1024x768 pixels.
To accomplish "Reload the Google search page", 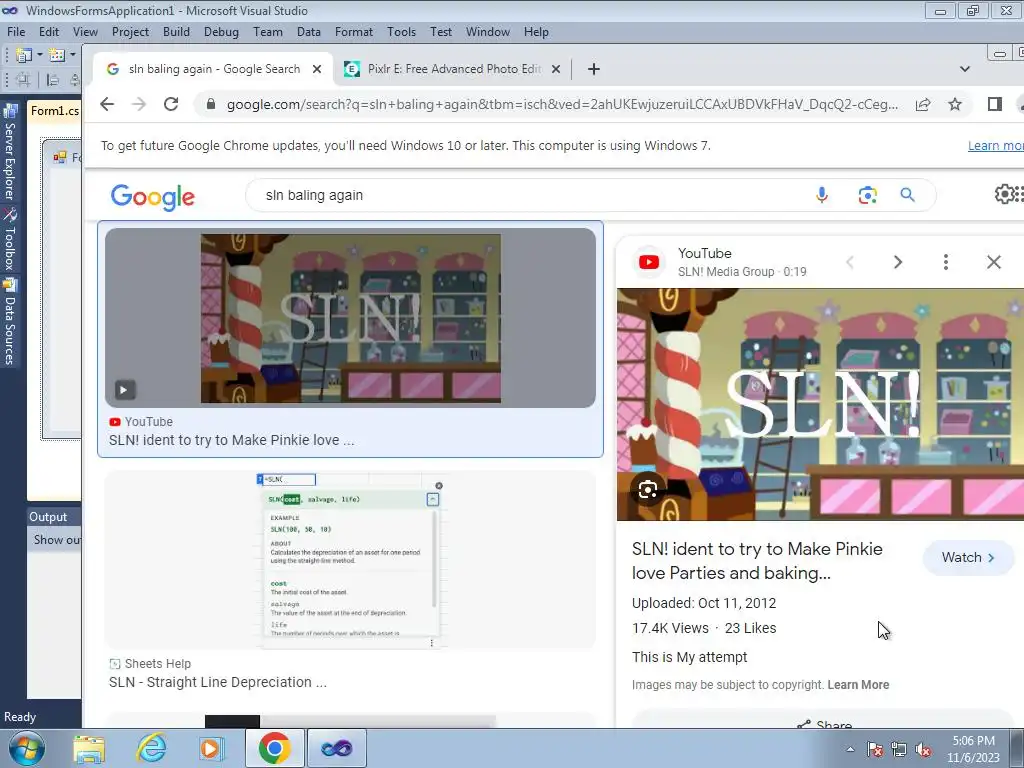I will [x=171, y=104].
